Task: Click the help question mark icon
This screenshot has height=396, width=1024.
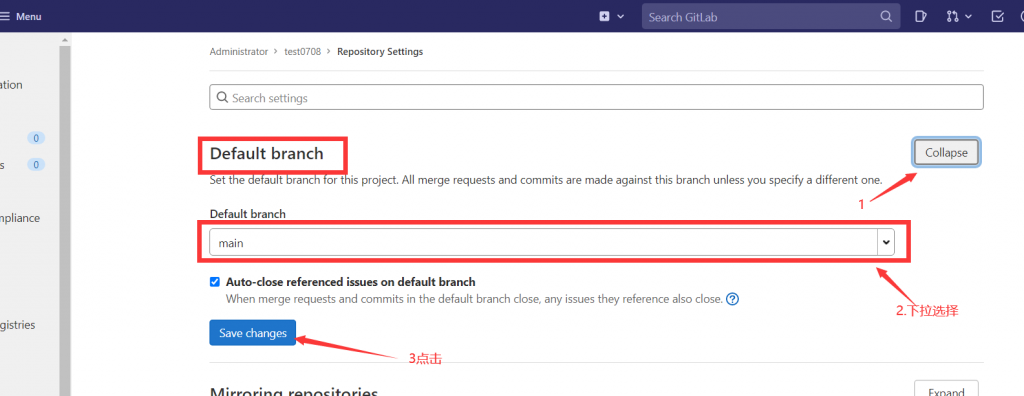Action: pyautogui.click(x=732, y=299)
